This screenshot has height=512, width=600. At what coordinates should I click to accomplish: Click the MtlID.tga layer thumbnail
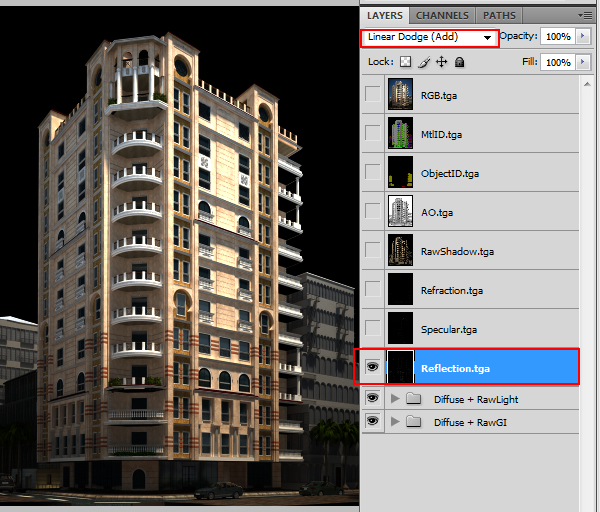pos(400,133)
